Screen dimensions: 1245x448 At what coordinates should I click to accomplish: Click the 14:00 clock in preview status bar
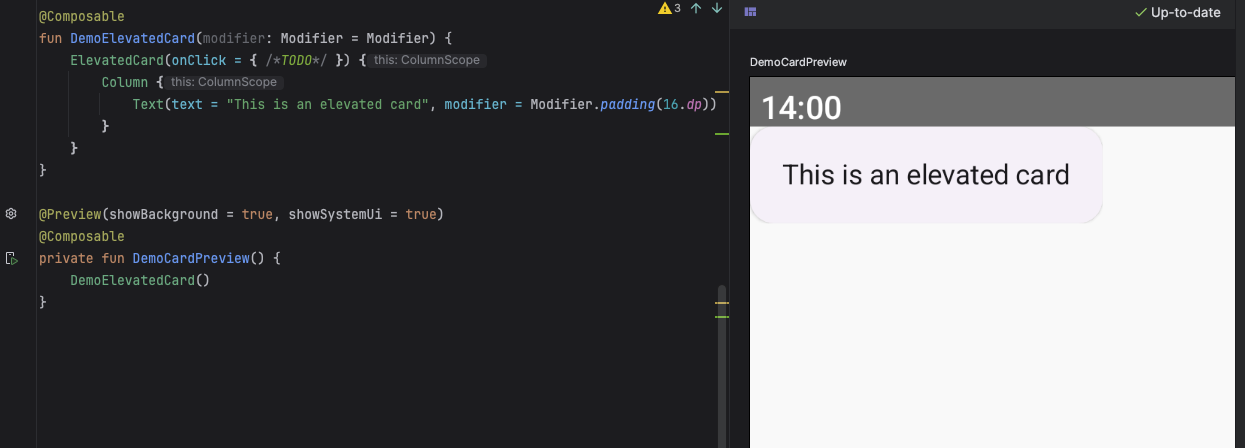801,108
